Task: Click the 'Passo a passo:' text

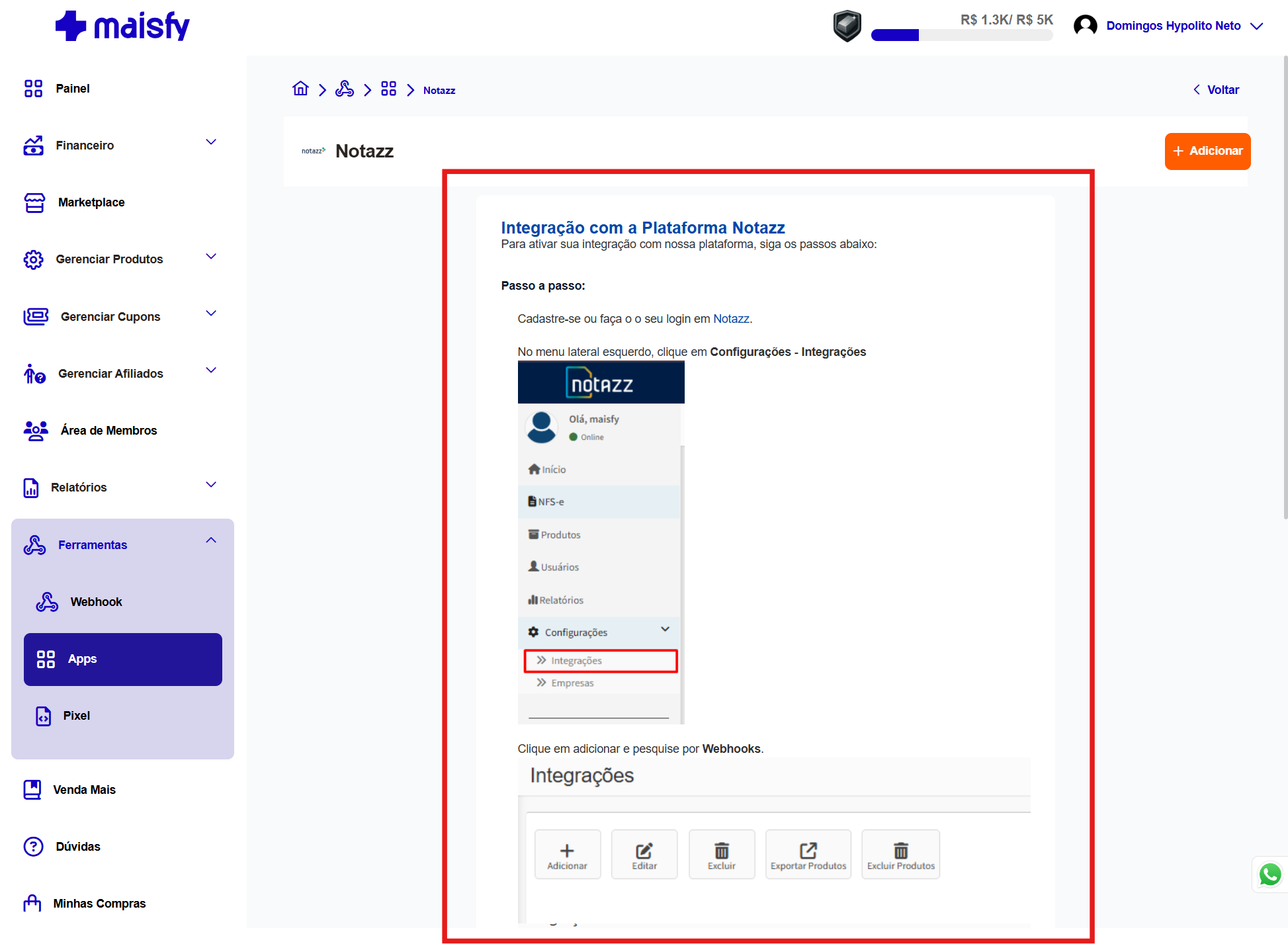Action: tap(543, 286)
